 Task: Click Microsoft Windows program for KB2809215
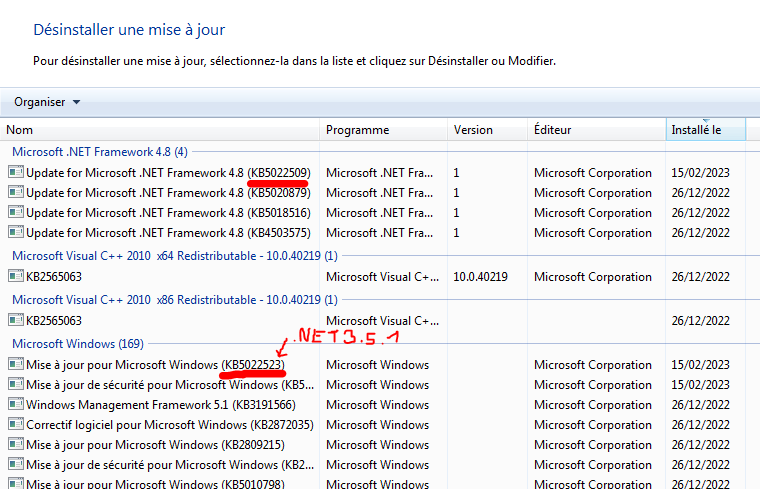378,444
